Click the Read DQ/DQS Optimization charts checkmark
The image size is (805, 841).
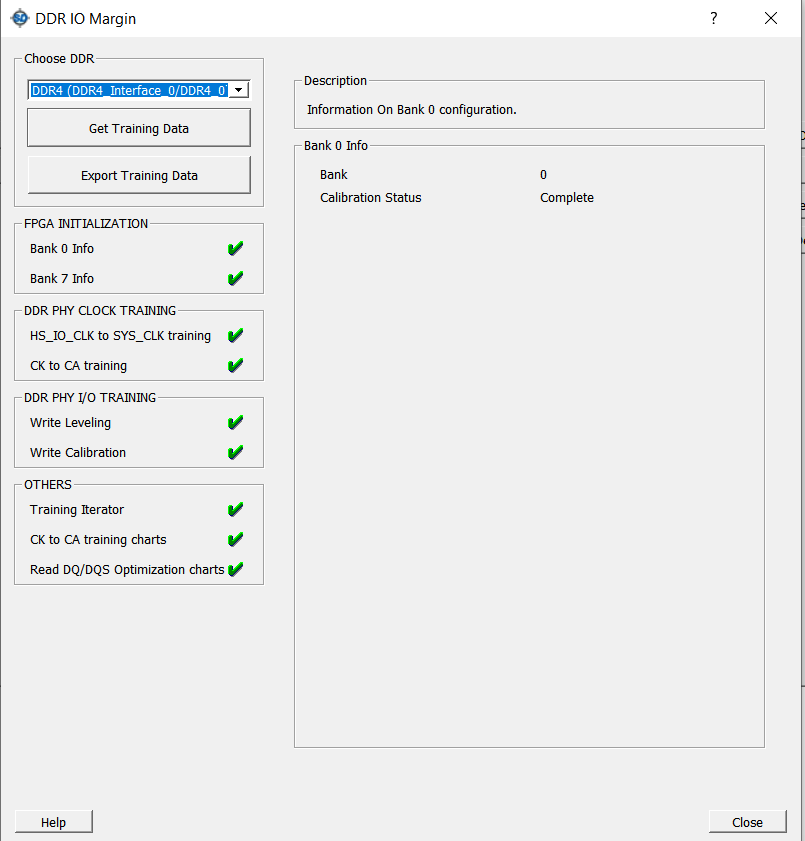[236, 570]
